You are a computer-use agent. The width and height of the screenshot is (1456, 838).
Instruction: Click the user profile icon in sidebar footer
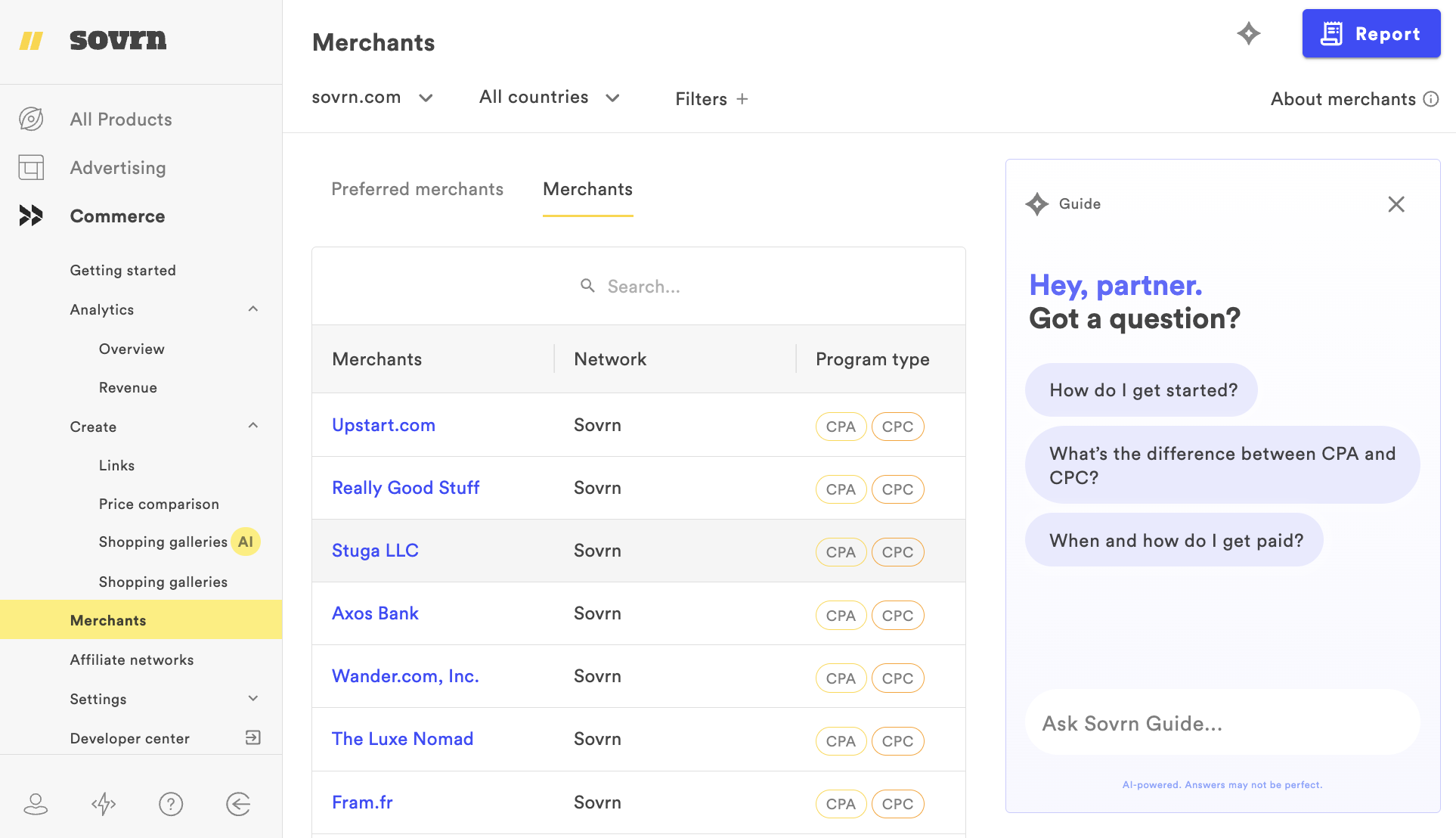pyautogui.click(x=36, y=804)
